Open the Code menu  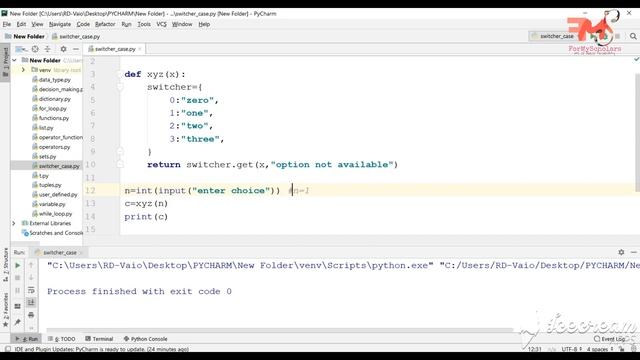point(83,24)
